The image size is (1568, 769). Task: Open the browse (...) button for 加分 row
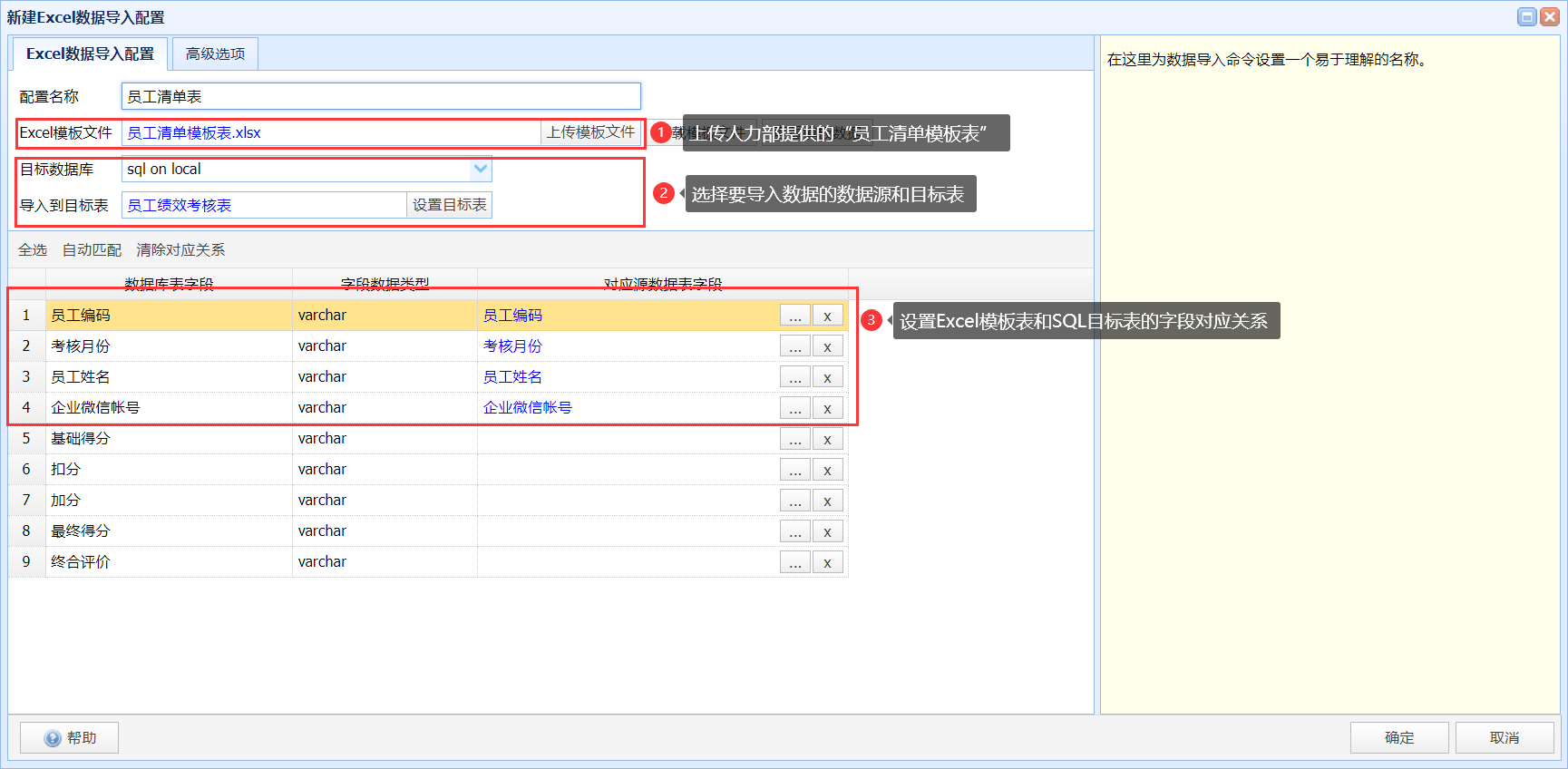pos(795,501)
